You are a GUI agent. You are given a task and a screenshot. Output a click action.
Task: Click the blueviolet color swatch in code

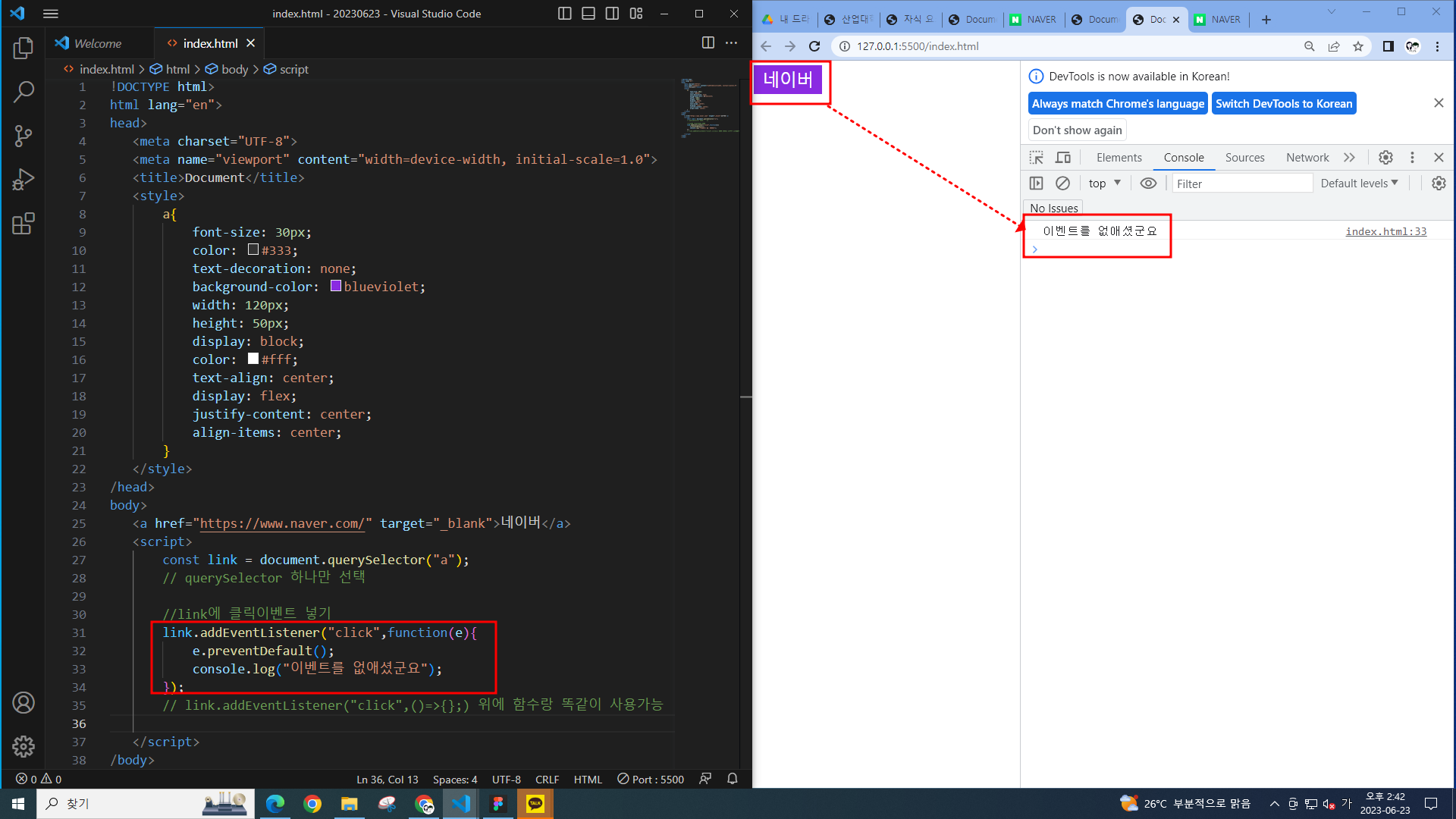click(336, 286)
